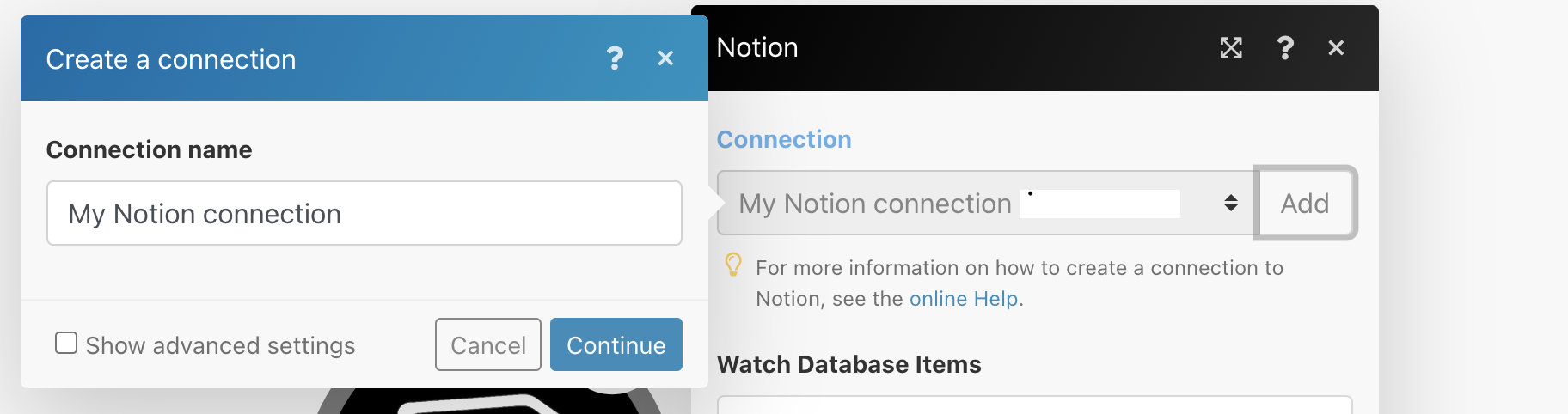Open help for Create a connection dialog
Viewport: 1568px width, 414px height.
pyautogui.click(x=615, y=58)
